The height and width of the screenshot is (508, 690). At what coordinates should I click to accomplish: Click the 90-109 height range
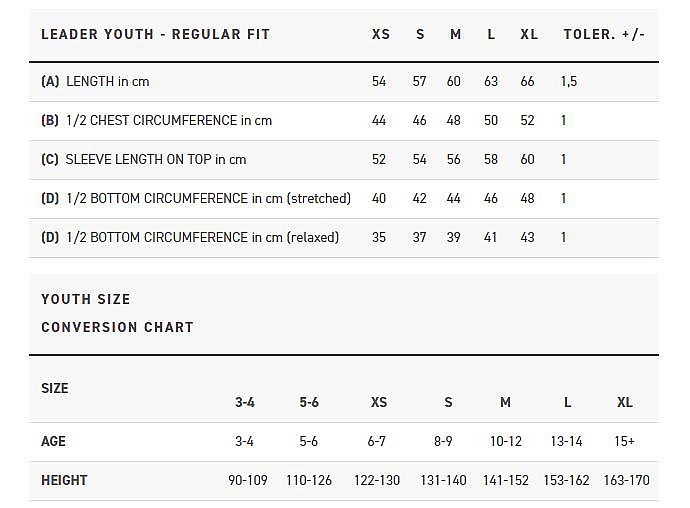coord(248,480)
